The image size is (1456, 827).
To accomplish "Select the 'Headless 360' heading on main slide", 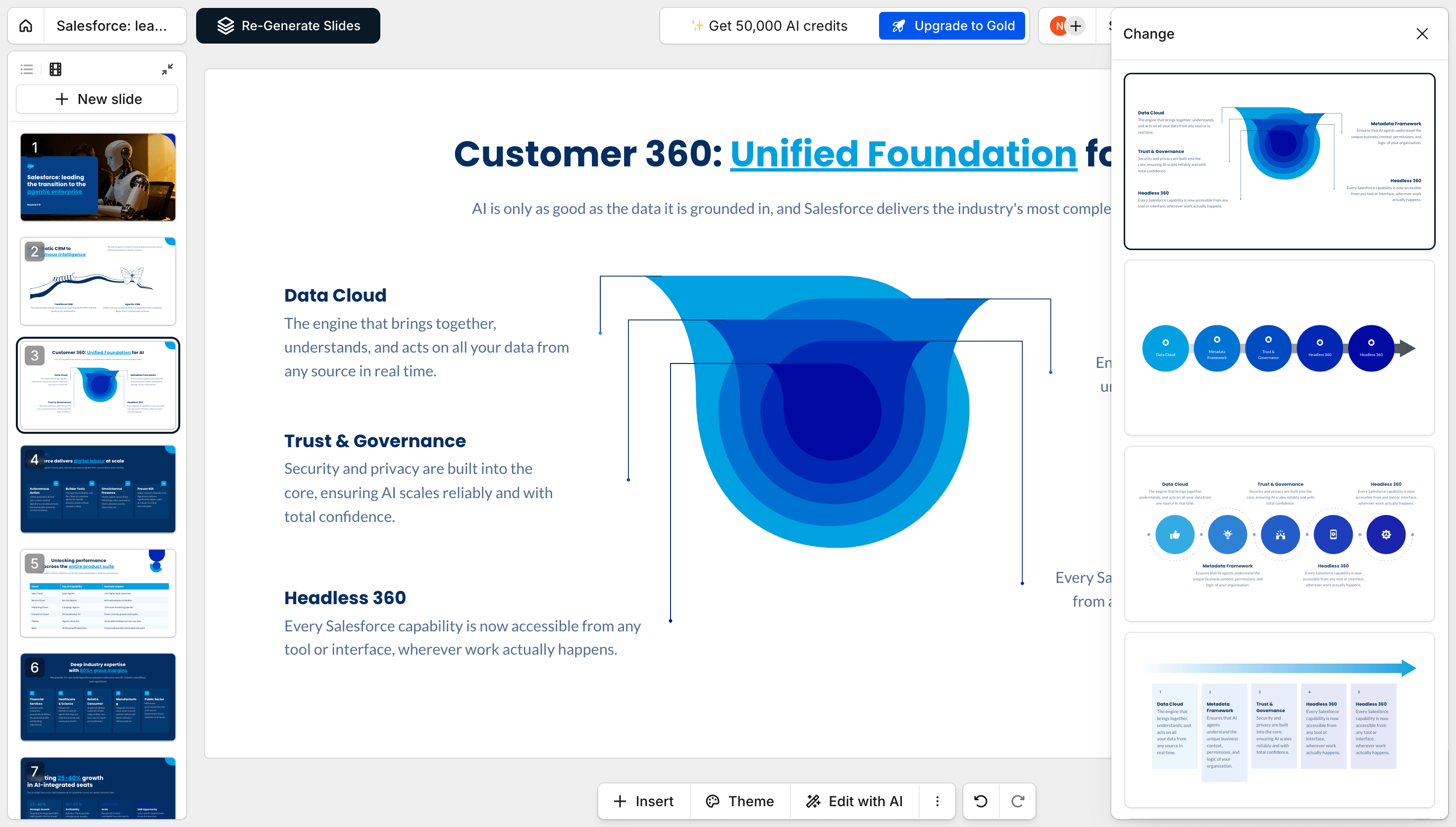I will pos(345,598).
